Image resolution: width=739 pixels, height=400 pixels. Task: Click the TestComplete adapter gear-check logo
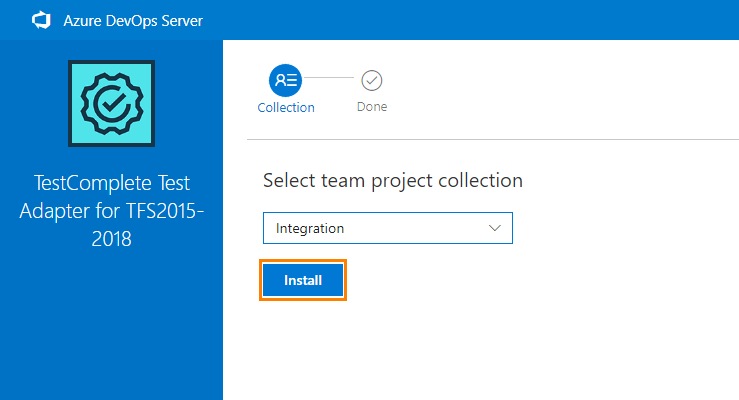pyautogui.click(x=111, y=104)
